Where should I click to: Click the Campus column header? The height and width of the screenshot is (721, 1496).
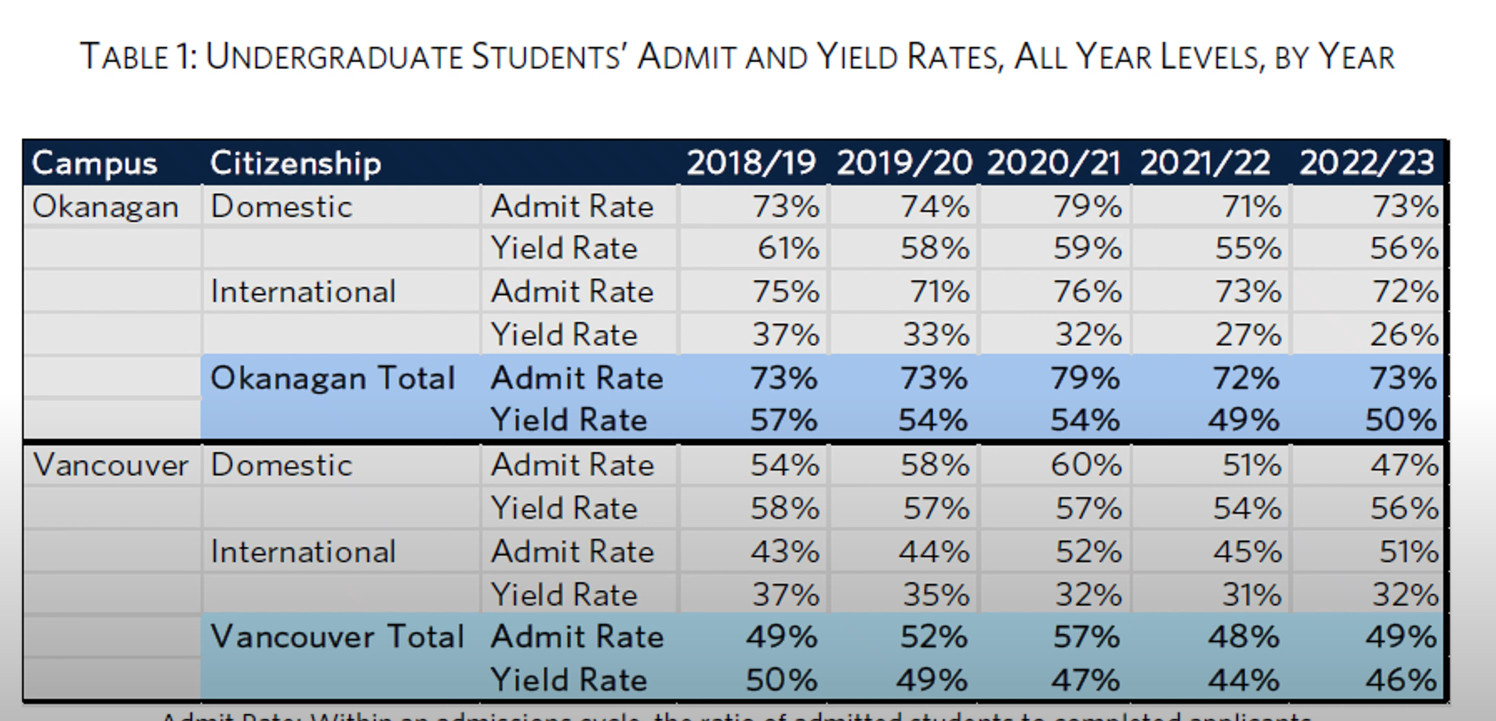tap(95, 163)
